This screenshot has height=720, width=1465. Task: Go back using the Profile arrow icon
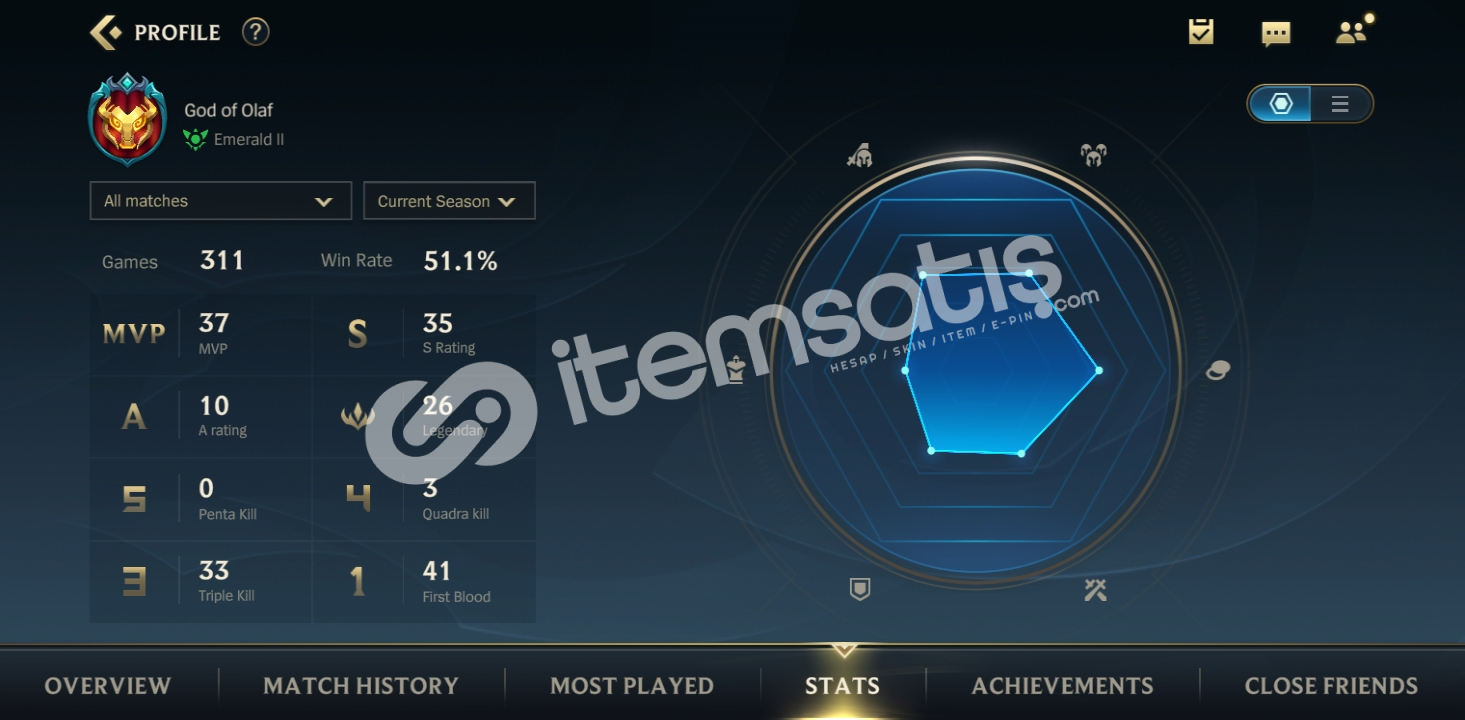pyautogui.click(x=105, y=32)
